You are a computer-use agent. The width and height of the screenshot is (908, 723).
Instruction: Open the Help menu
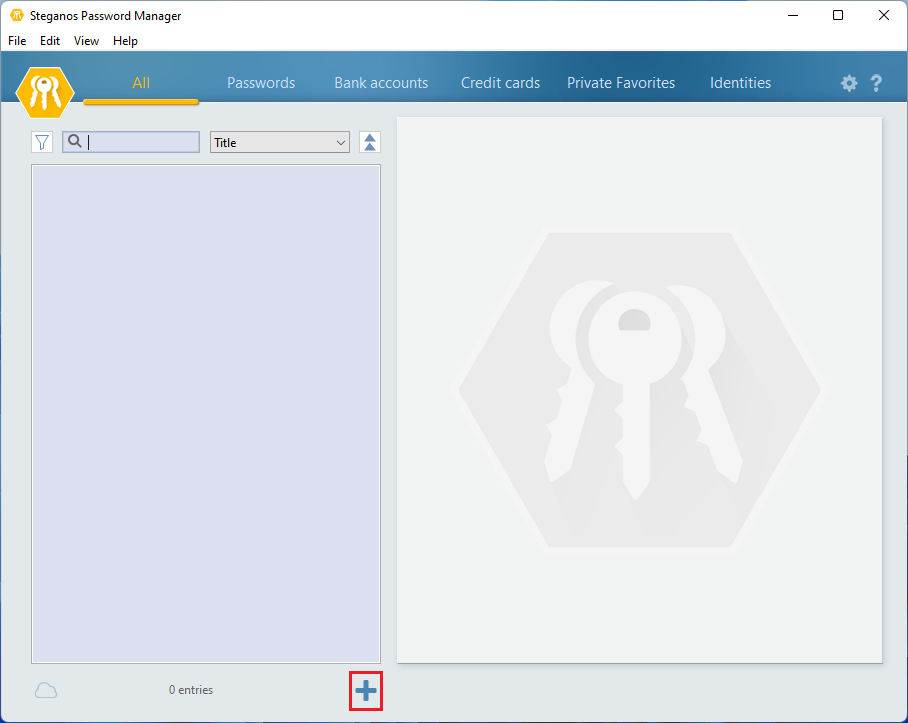pos(125,41)
